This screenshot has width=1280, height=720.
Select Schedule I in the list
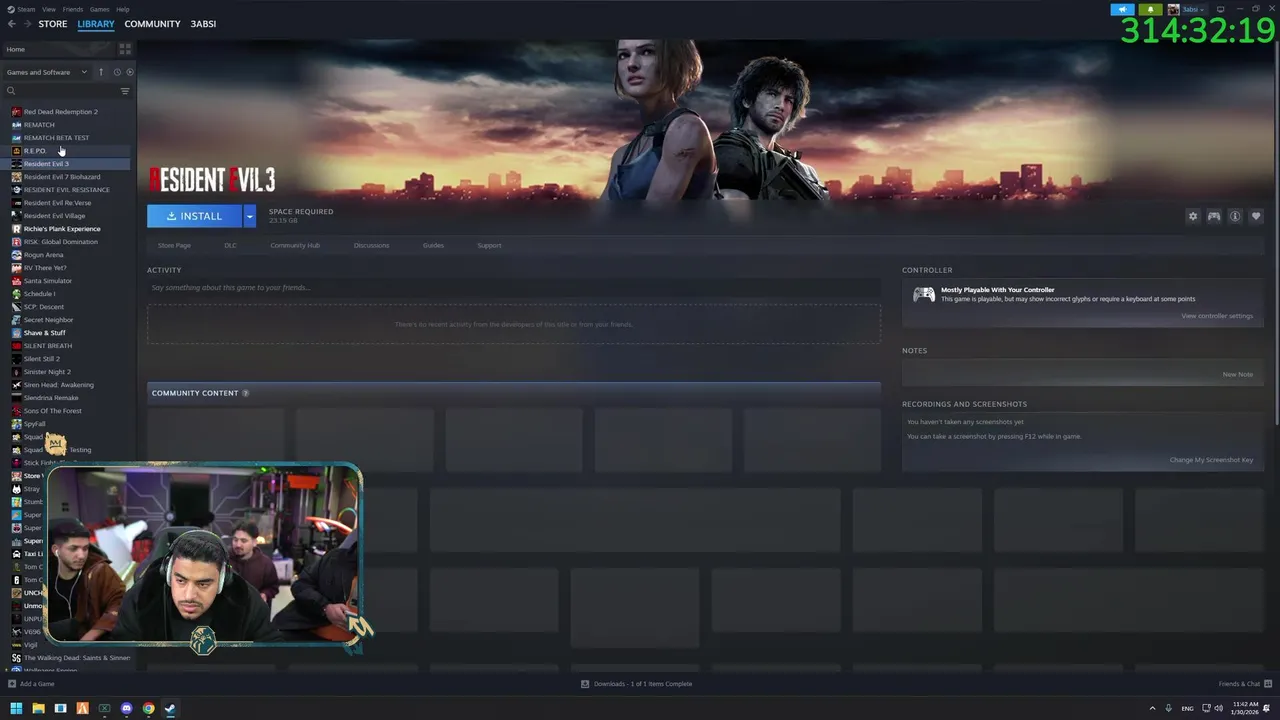coord(39,294)
